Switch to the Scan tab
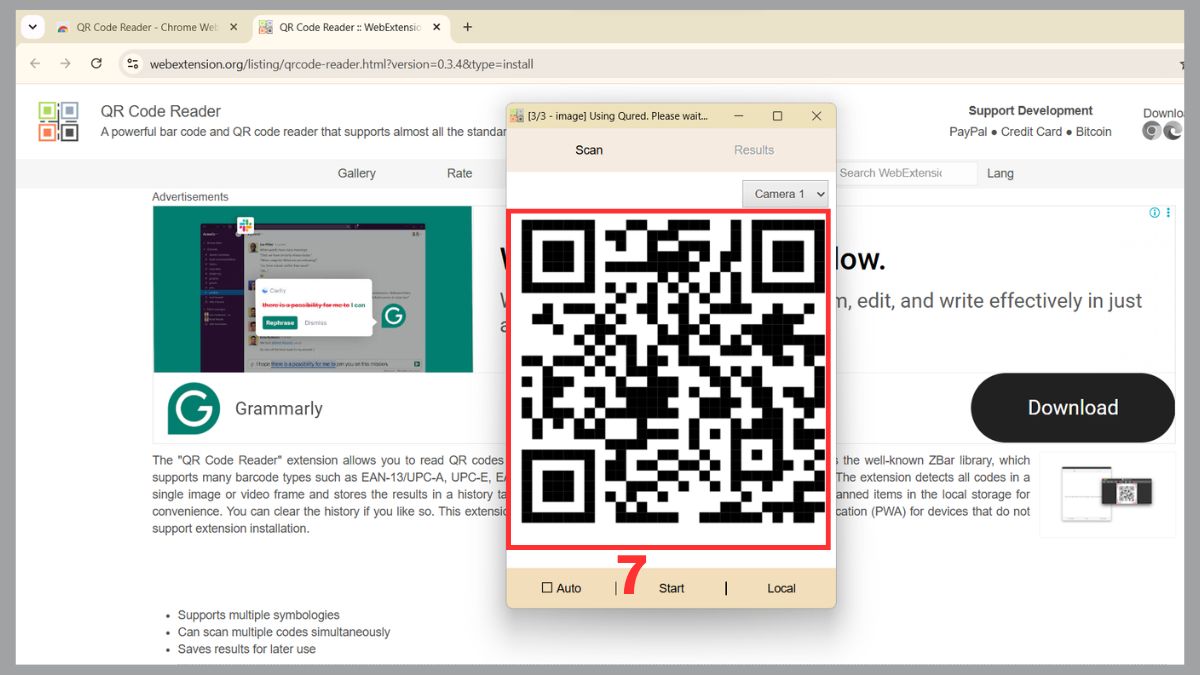Viewport: 1200px width, 675px height. 589,150
